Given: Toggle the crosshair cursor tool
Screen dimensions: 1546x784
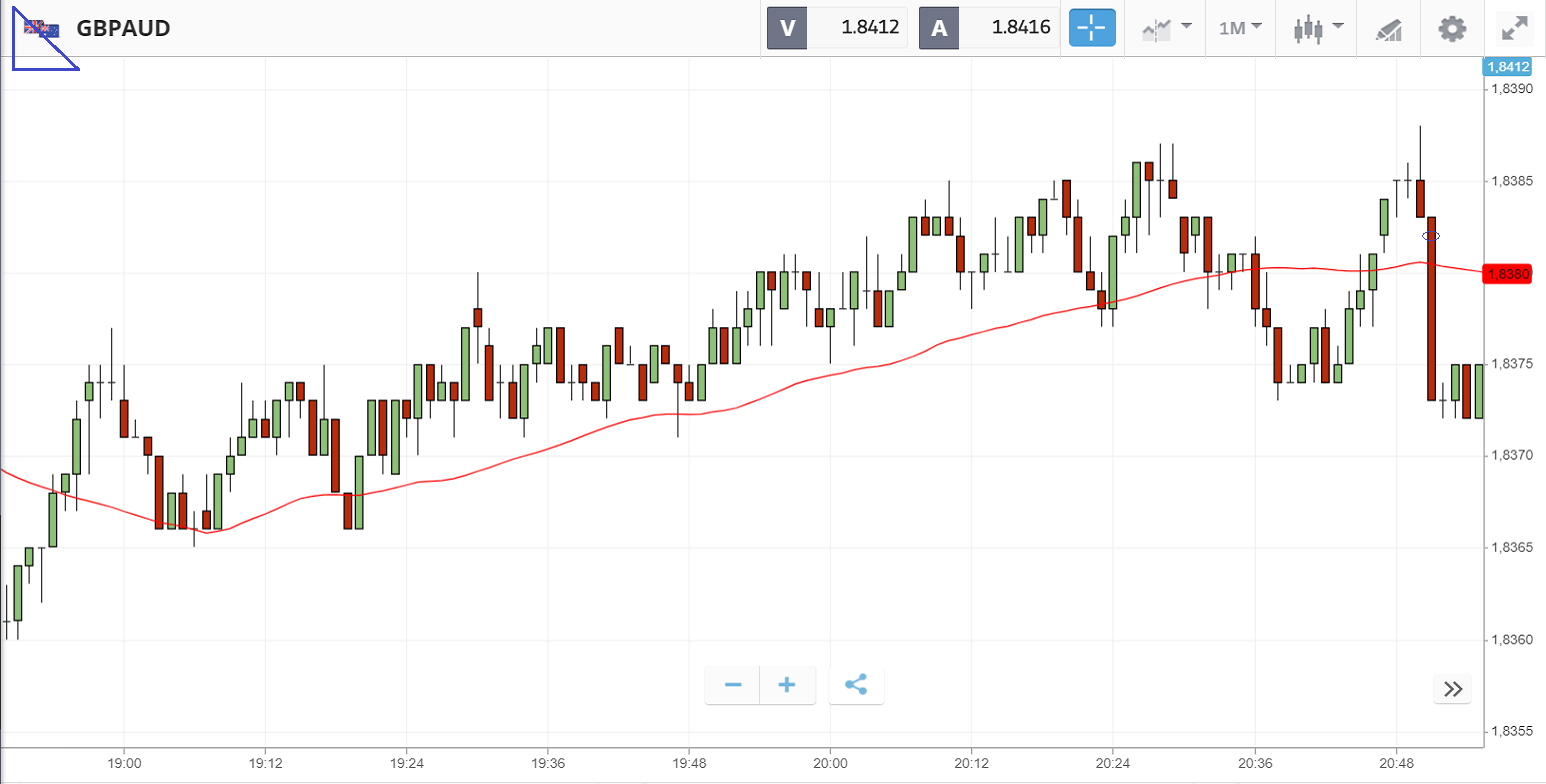Looking at the screenshot, I should pyautogui.click(x=1092, y=28).
